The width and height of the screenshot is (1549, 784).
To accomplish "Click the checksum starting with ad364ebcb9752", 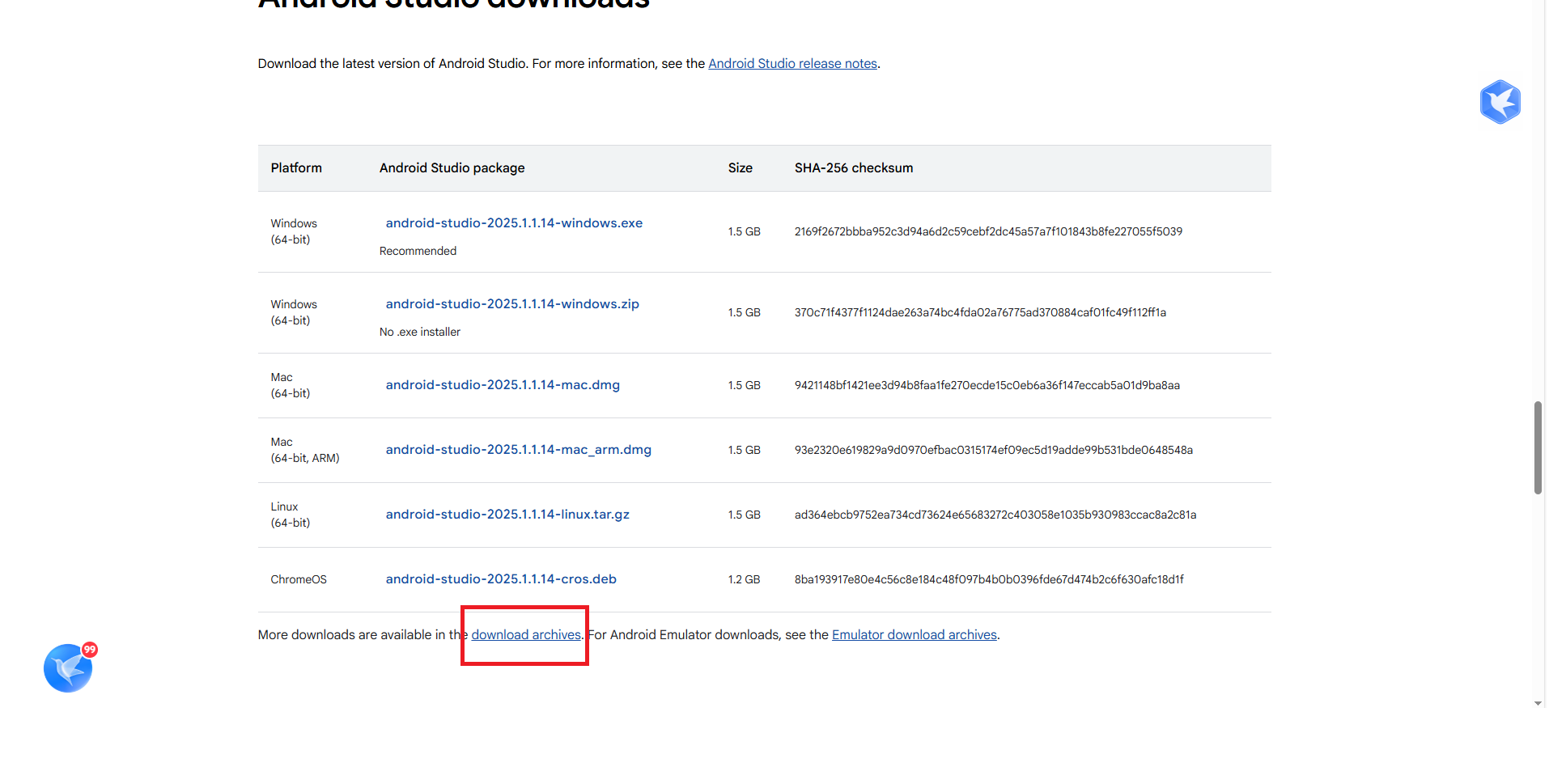I will click(995, 515).
